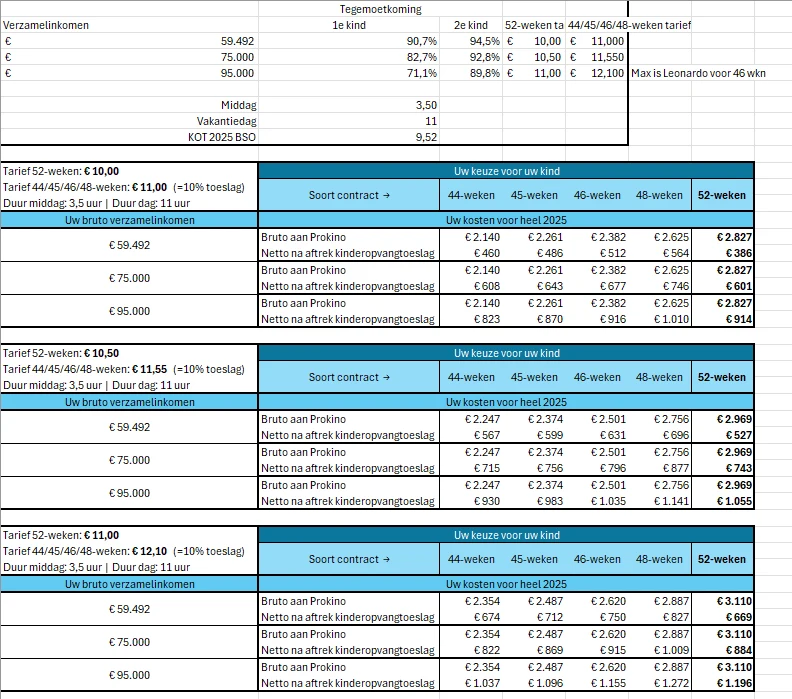Image resolution: width=792 pixels, height=699 pixels.
Task: Click 'Tarief 44/45/46/48-weken: € 12,10' cell
Action: coord(129,551)
